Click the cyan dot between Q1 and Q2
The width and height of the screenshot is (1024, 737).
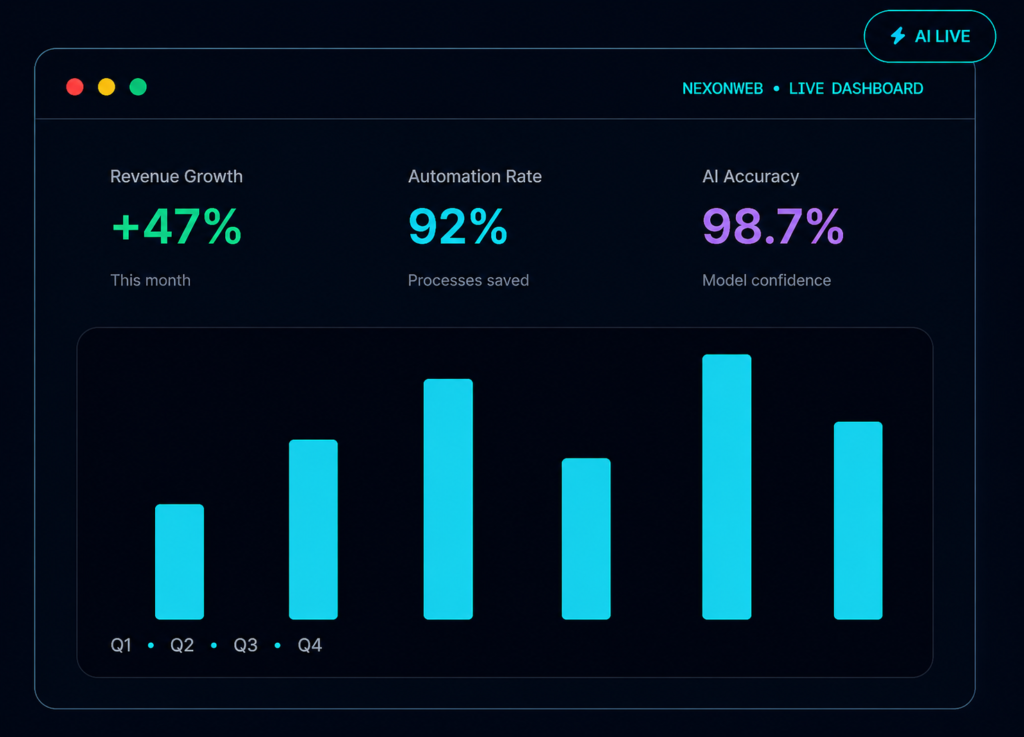151,645
